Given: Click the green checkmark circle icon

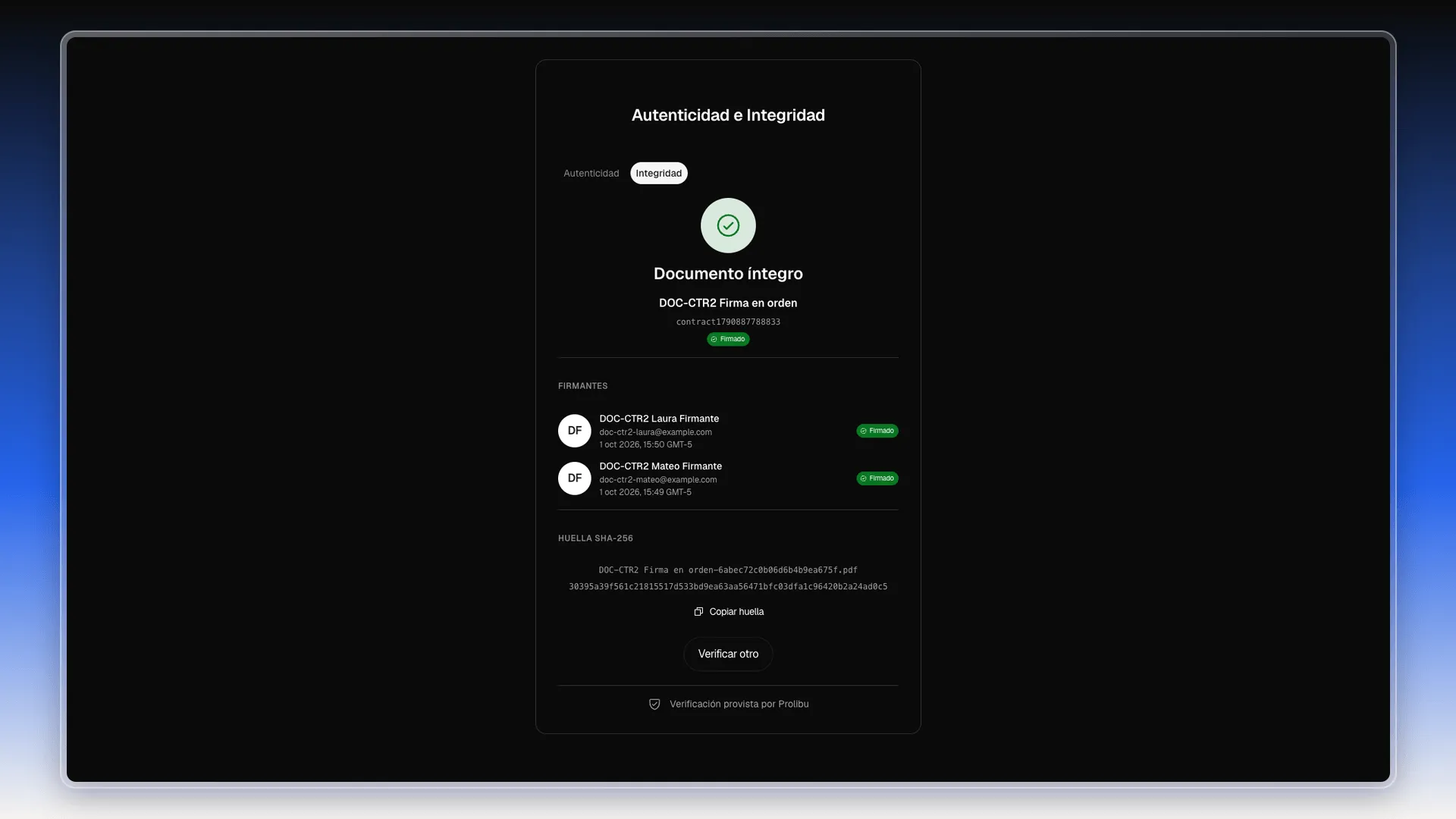Looking at the screenshot, I should tap(728, 225).
